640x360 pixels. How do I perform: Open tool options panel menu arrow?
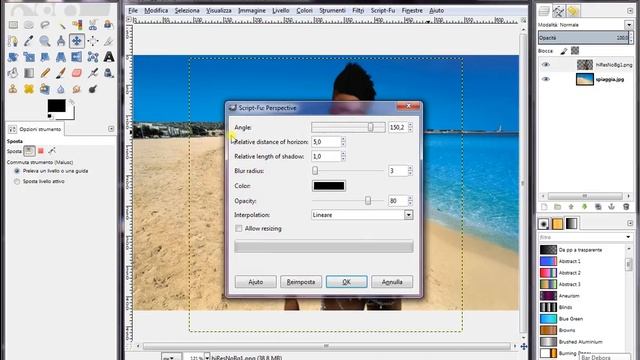coord(111,129)
